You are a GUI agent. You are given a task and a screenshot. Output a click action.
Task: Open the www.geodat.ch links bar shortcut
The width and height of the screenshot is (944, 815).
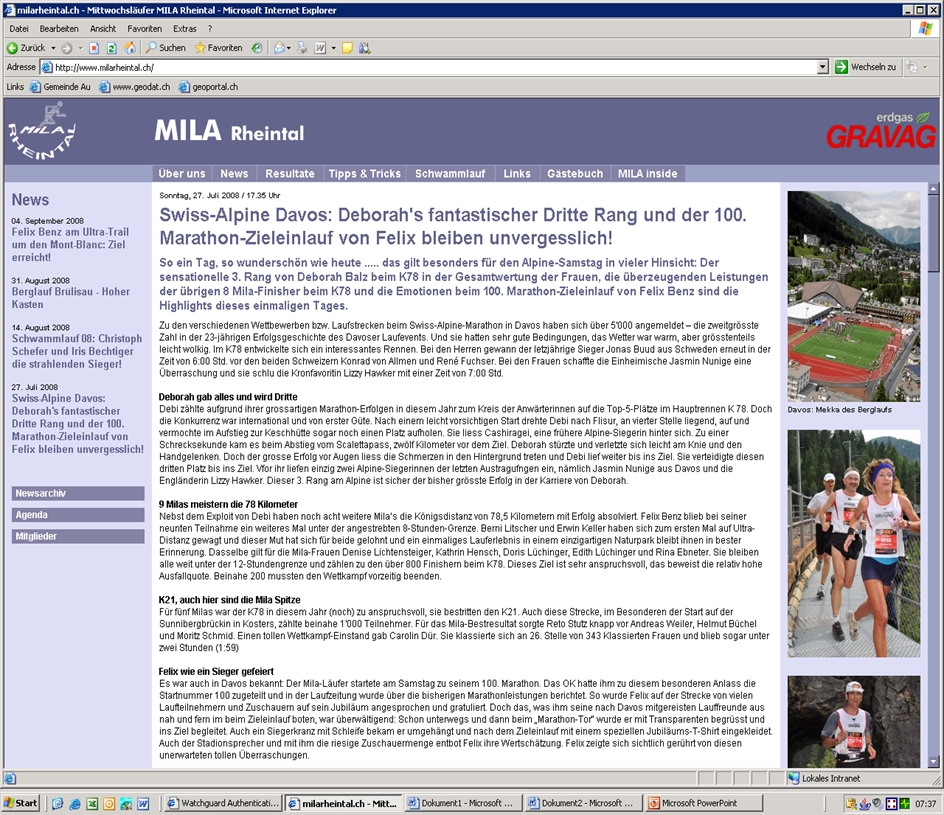click(135, 87)
